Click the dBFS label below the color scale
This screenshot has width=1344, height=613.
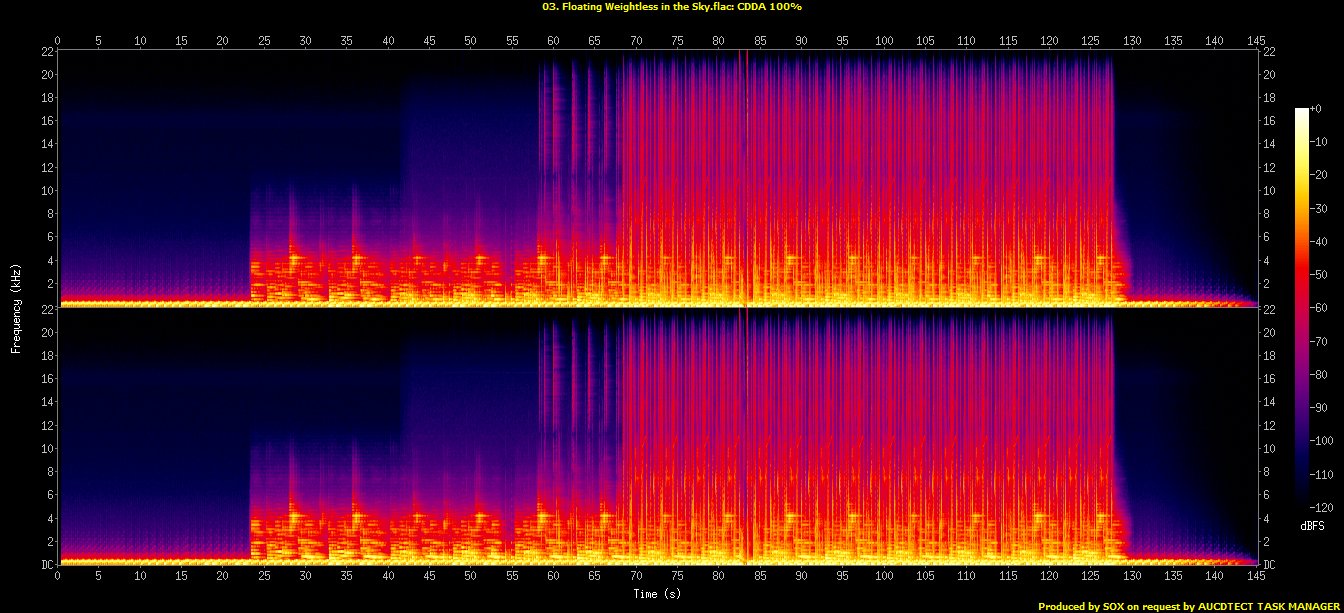coord(1313,525)
